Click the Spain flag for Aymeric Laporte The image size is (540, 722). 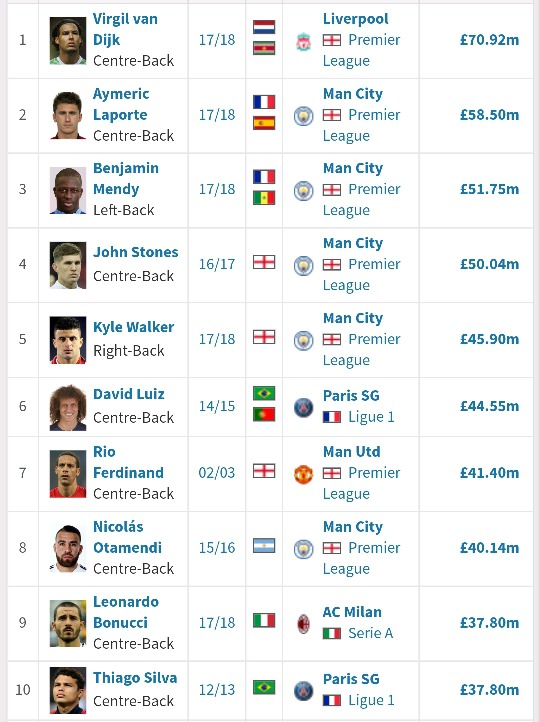click(x=264, y=123)
